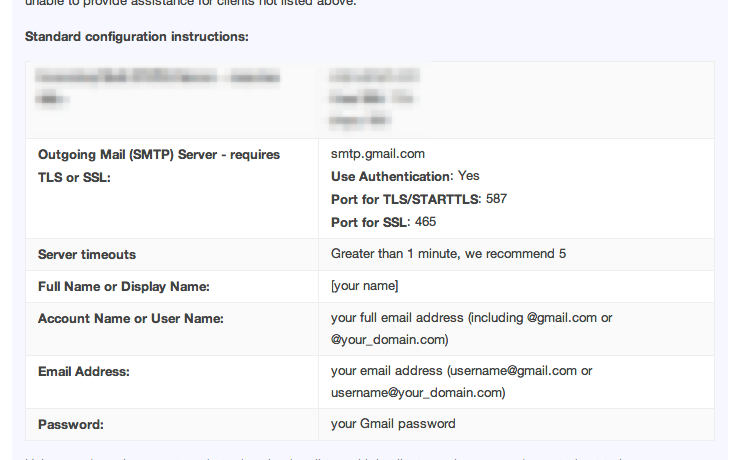Click the 'Port for TLS/STARTTLS: 587' line
The image size is (738, 460).
point(419,199)
